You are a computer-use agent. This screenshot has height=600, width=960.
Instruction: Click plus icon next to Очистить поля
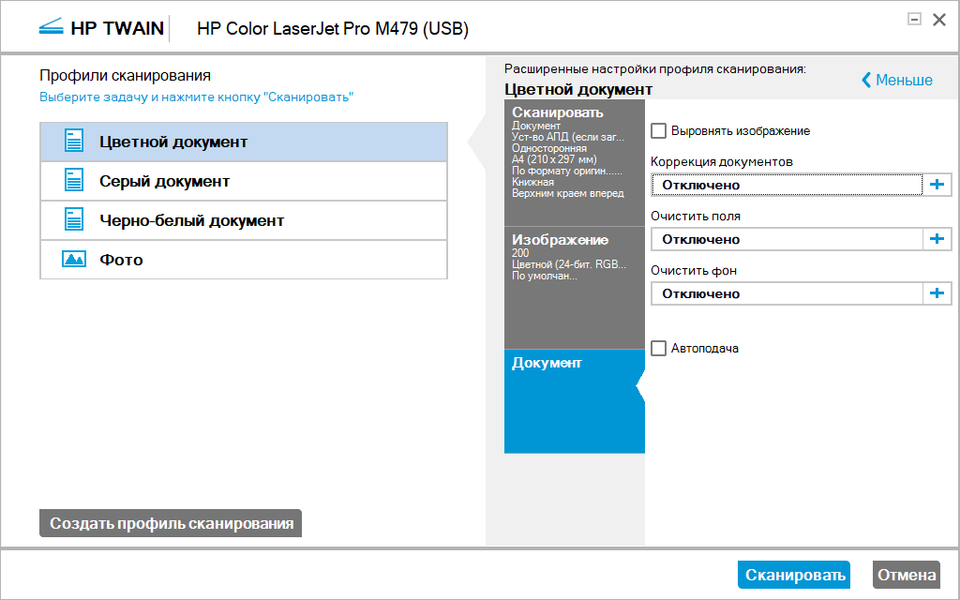pyautogui.click(x=937, y=239)
